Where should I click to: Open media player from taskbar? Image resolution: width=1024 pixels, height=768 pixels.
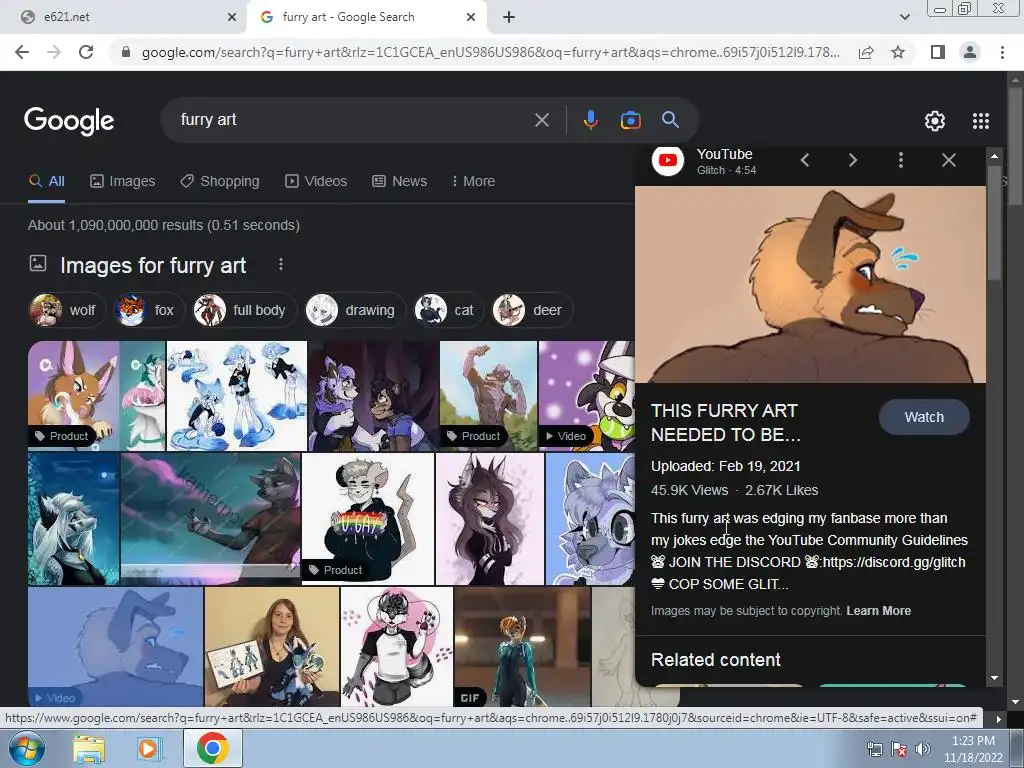click(148, 749)
